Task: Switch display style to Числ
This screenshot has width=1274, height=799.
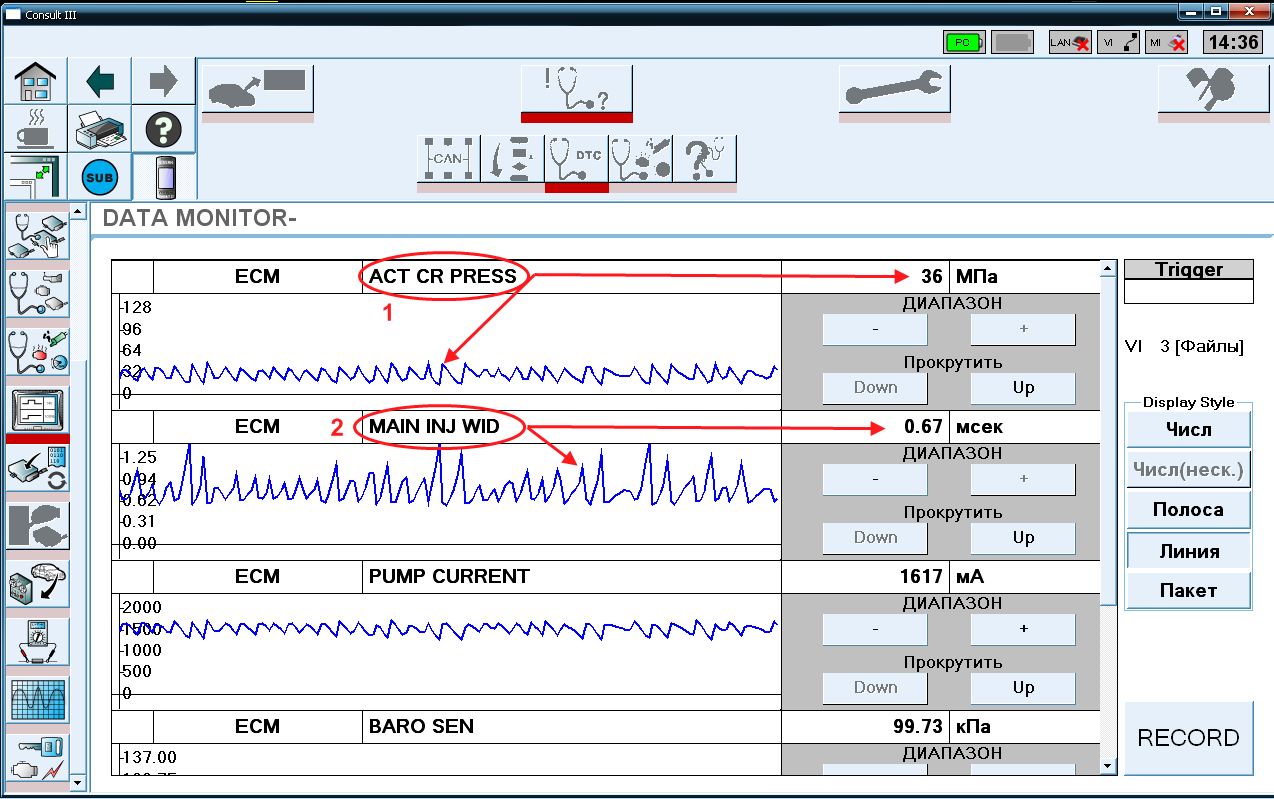Action: pos(1189,430)
